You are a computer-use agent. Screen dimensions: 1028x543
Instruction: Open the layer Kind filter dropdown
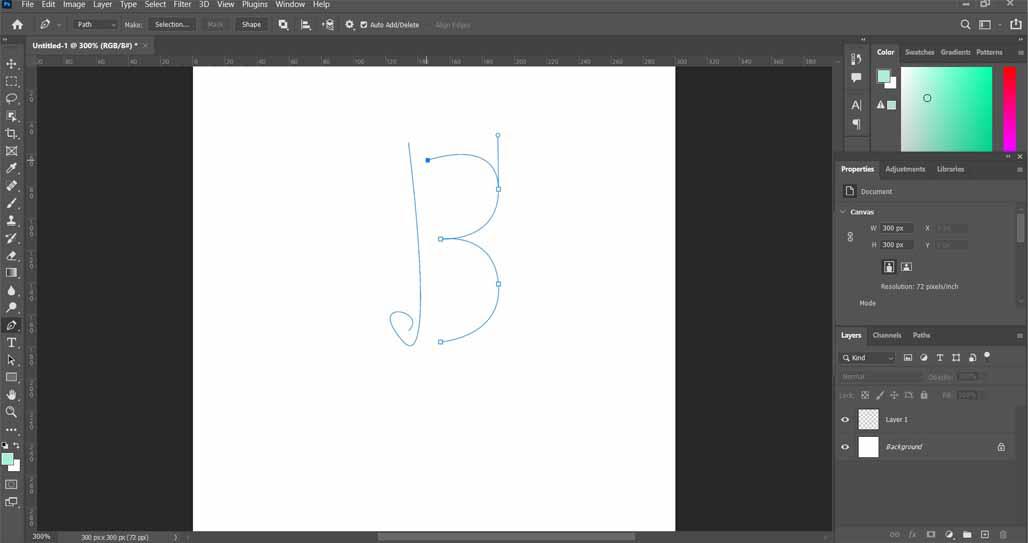pyautogui.click(x=867, y=357)
